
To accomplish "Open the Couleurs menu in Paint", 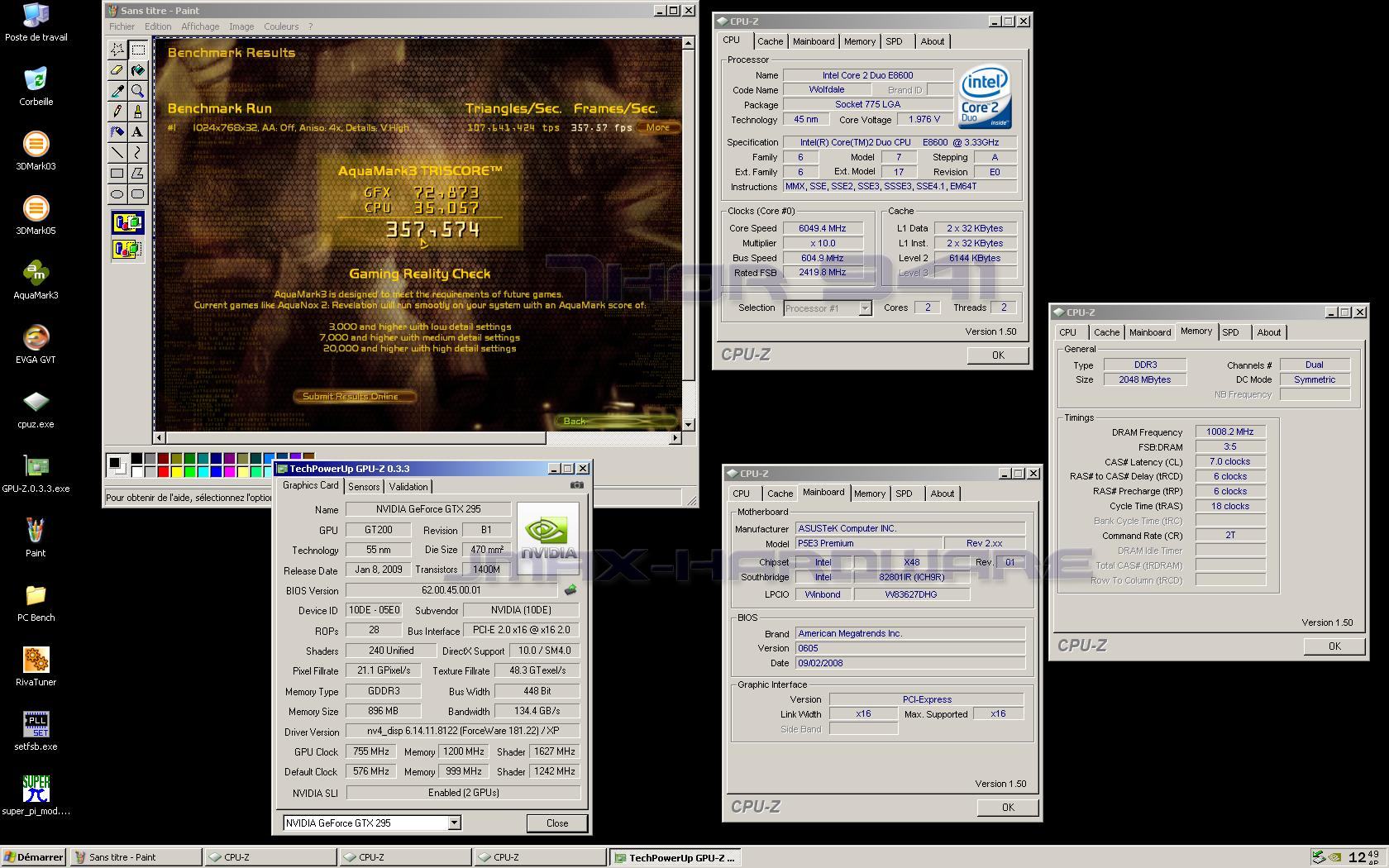I will click(x=281, y=26).
